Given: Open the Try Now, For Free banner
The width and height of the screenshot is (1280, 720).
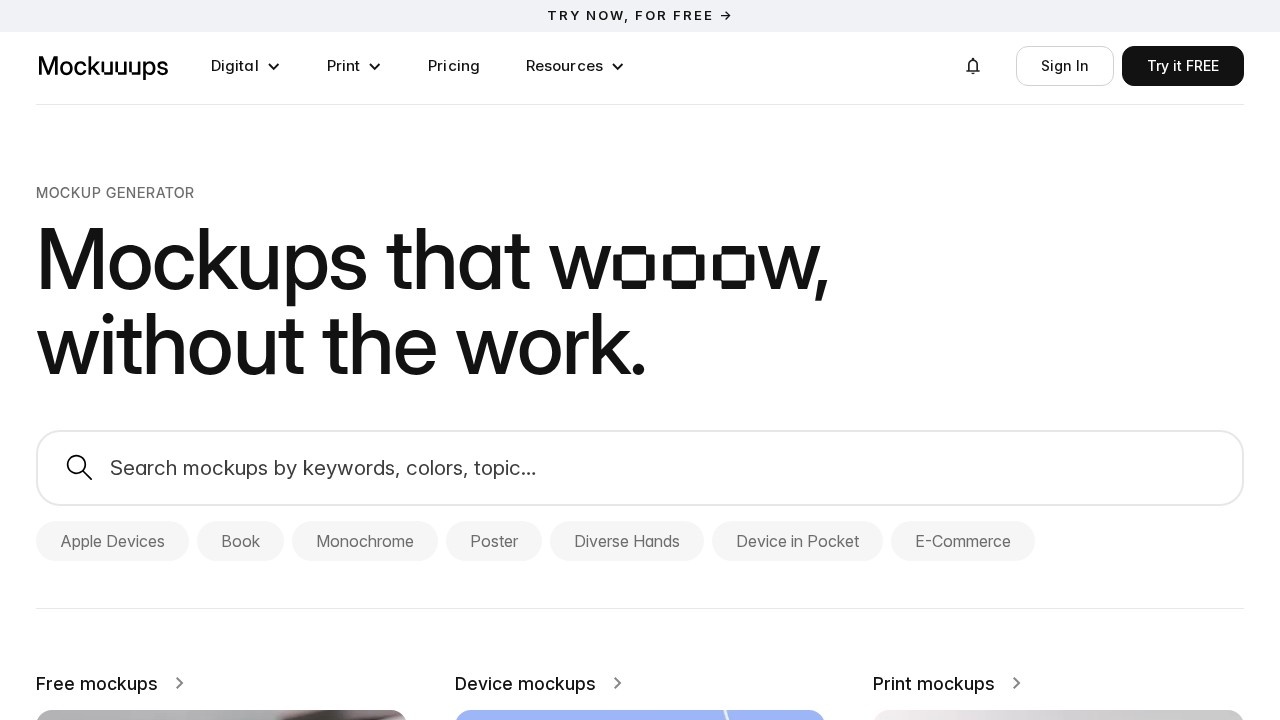Looking at the screenshot, I should tap(640, 16).
